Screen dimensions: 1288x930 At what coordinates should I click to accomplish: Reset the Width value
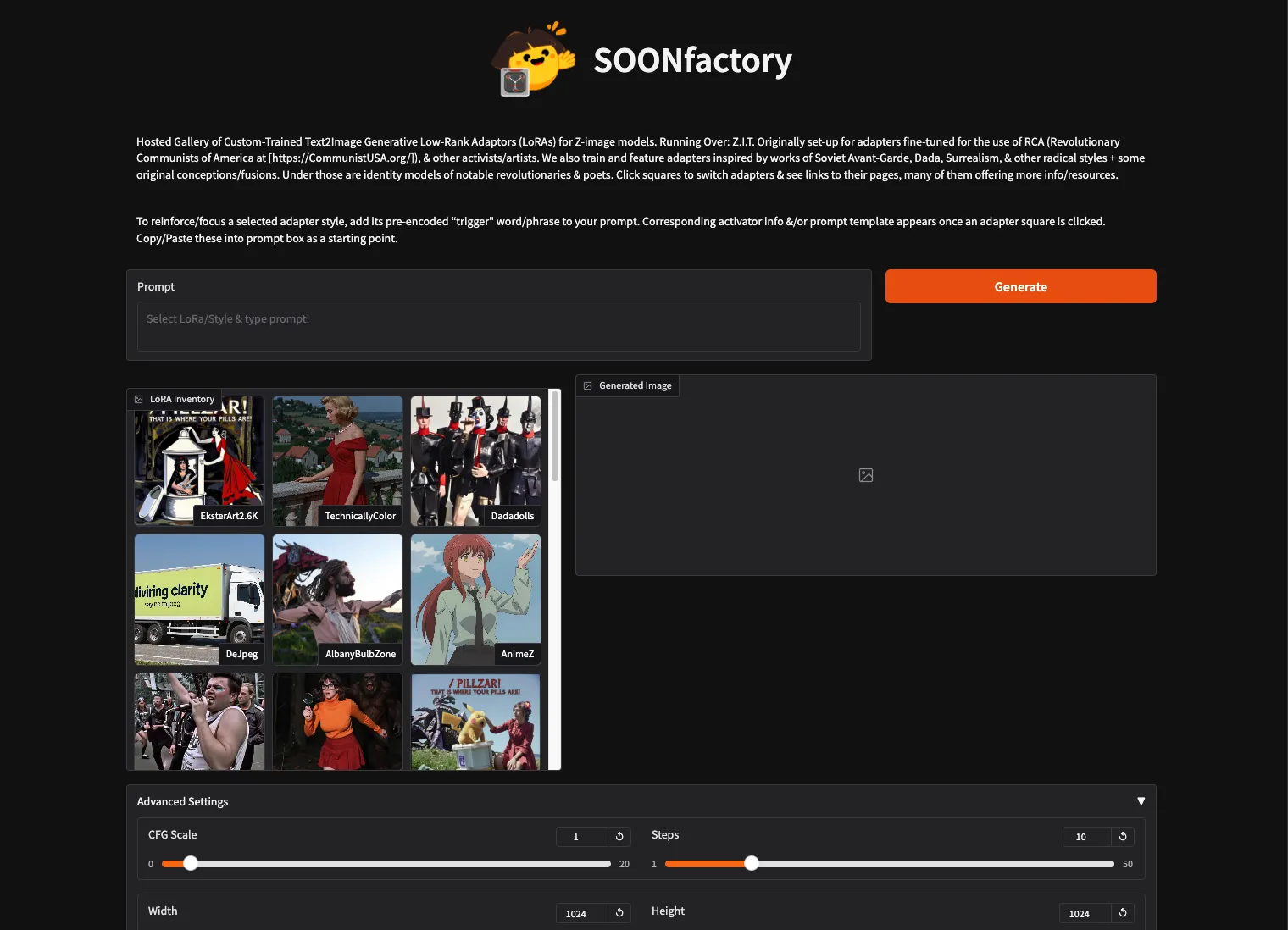click(x=619, y=913)
